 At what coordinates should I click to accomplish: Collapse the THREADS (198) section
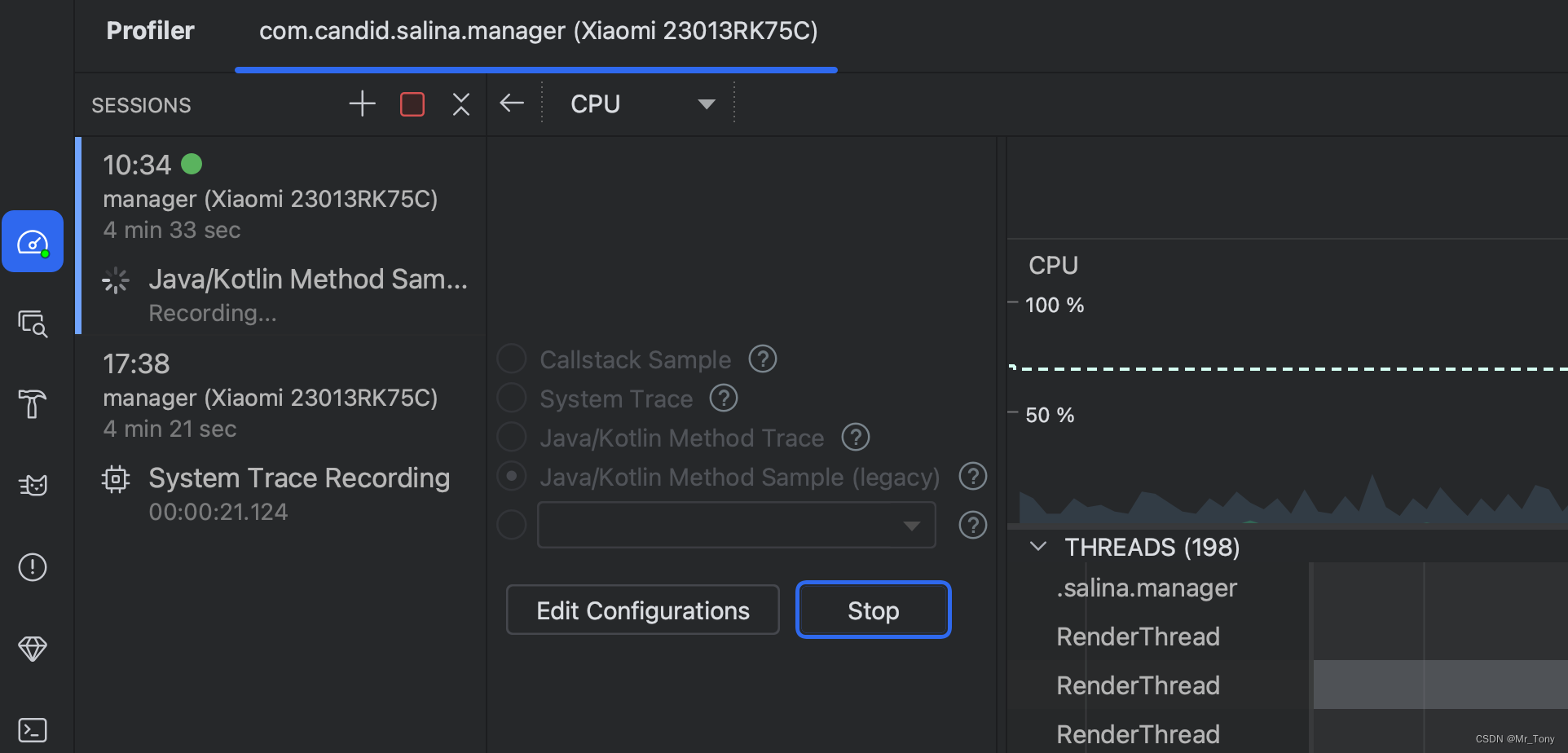point(1038,547)
